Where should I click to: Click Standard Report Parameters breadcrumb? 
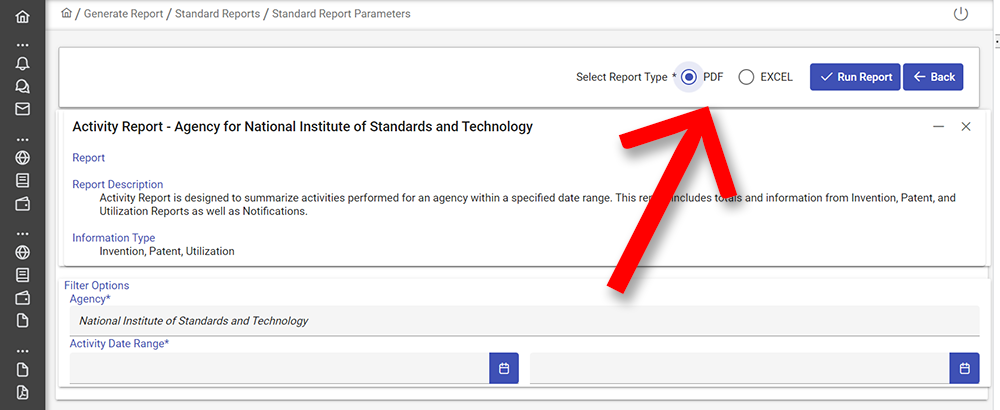[x=341, y=13]
